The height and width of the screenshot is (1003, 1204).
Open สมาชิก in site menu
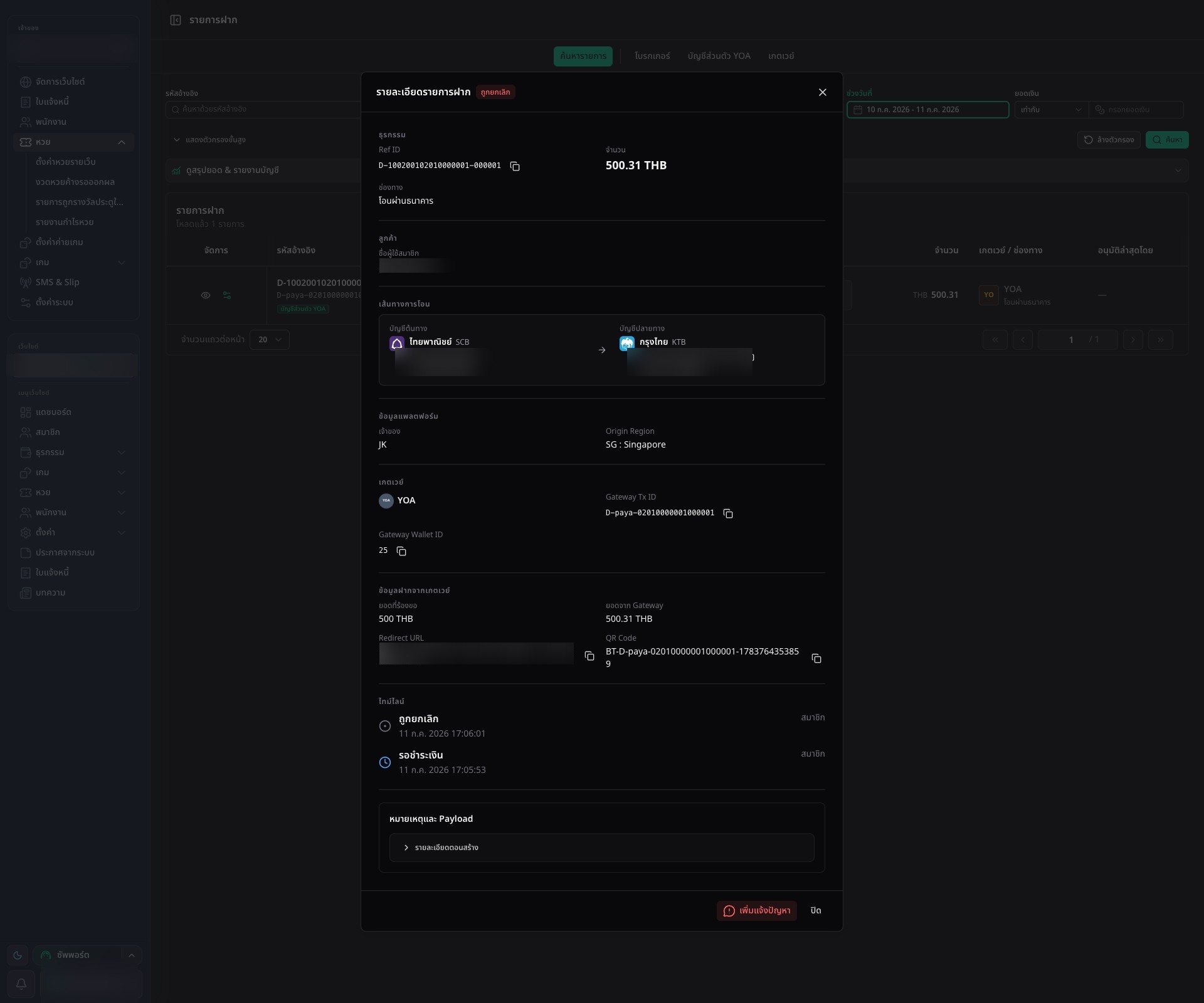(73, 432)
